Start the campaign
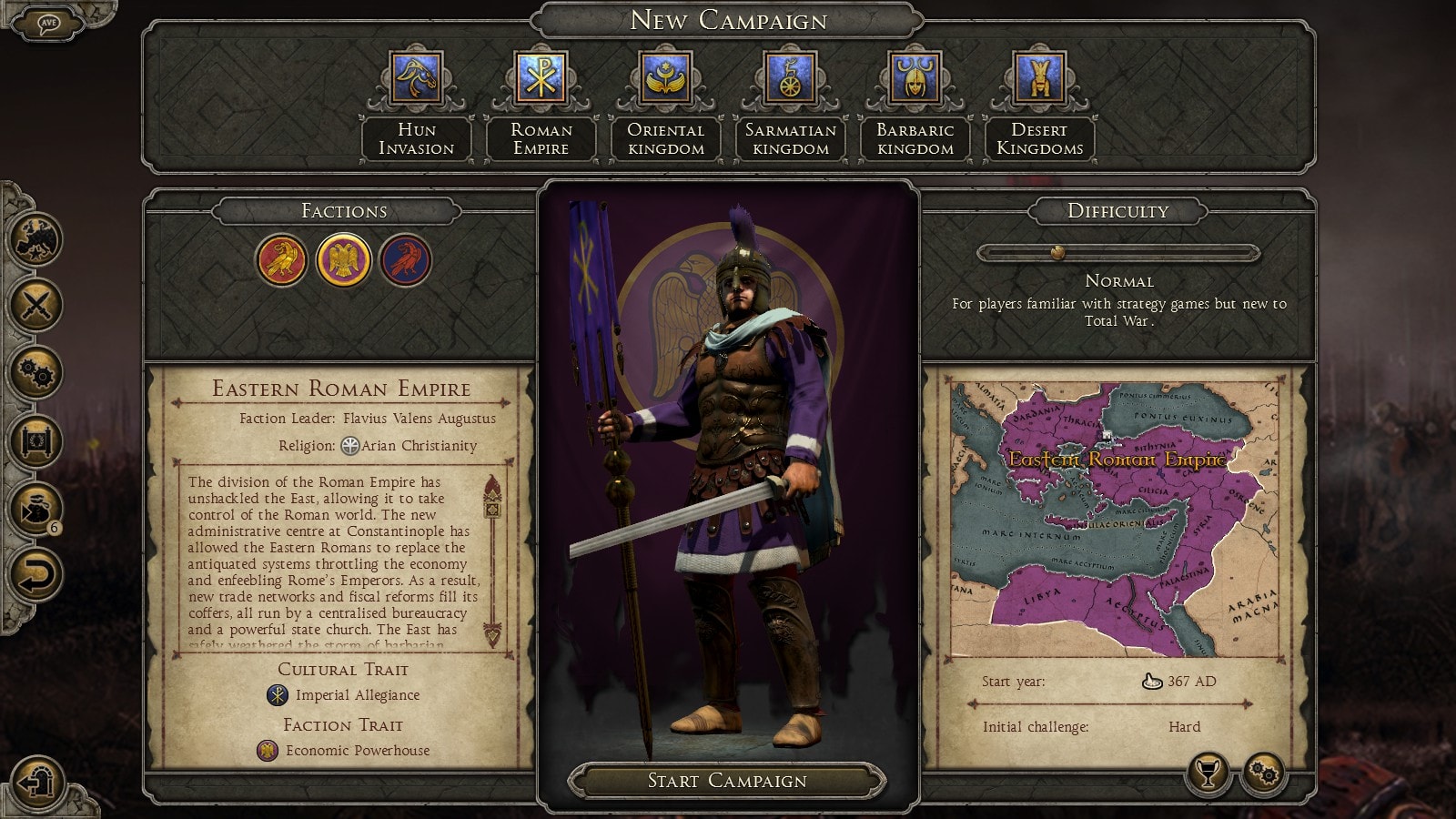 [x=727, y=781]
